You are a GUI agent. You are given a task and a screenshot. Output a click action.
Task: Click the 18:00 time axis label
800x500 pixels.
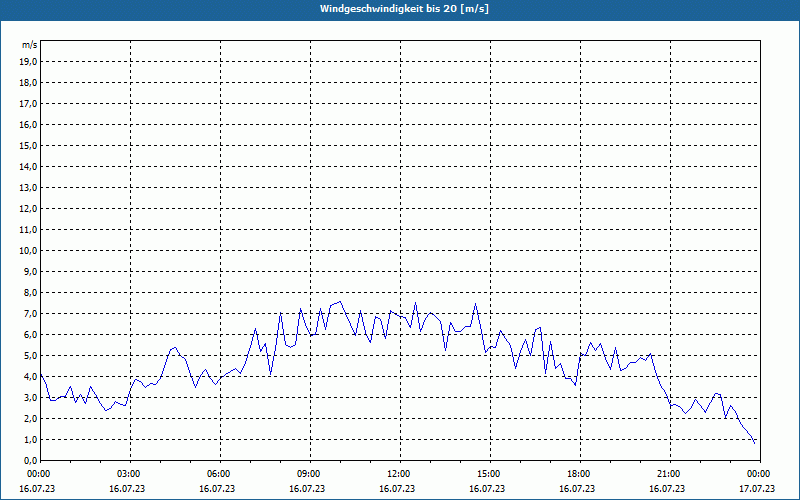[579, 474]
